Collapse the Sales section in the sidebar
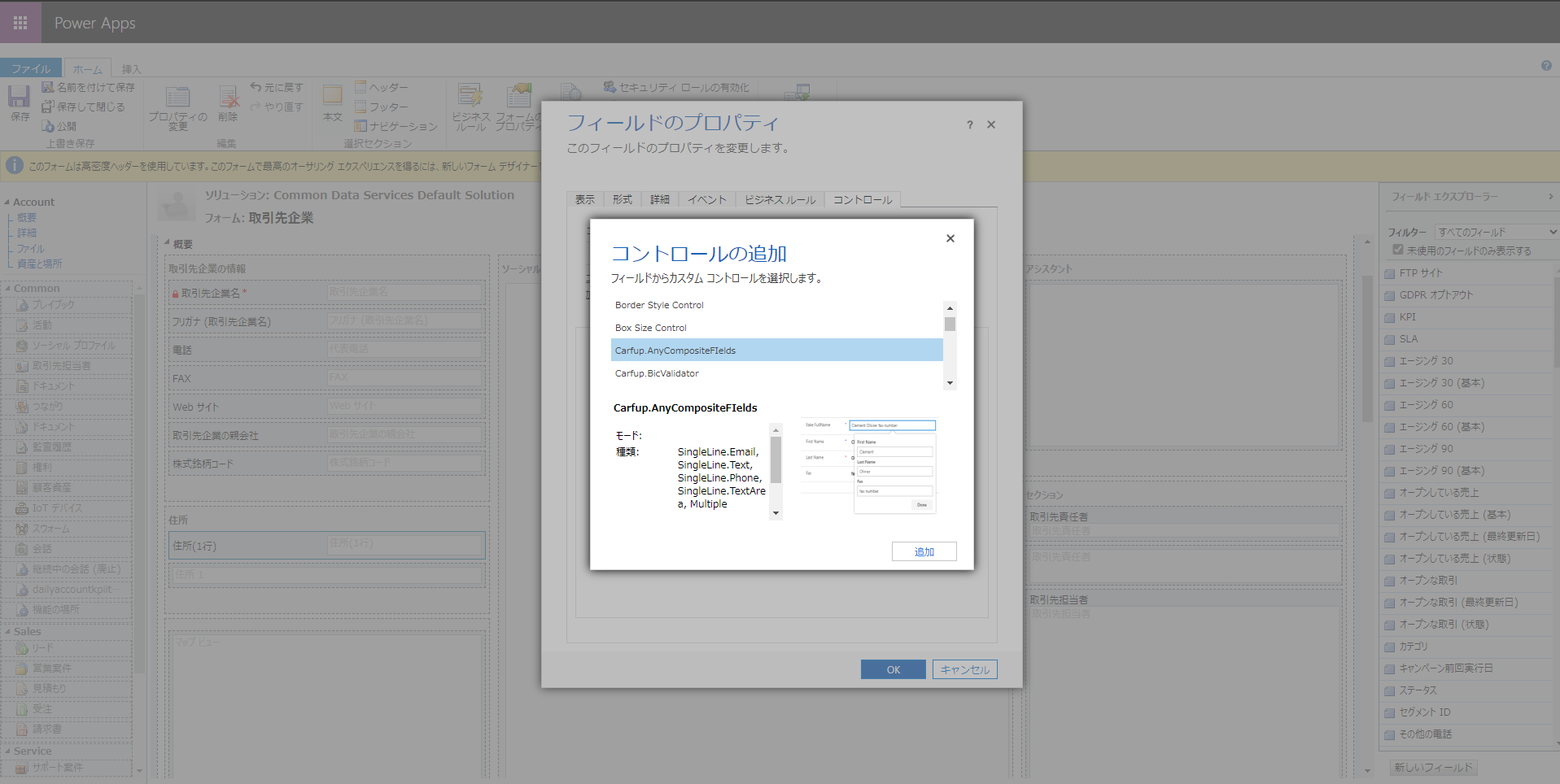Viewport: 1560px width, 784px height. tap(8, 631)
